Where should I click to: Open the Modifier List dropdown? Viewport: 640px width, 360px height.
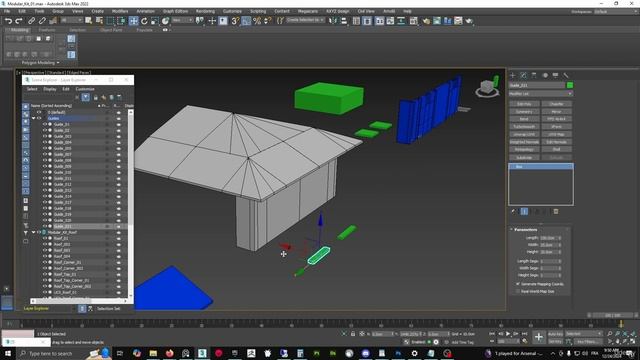540,94
